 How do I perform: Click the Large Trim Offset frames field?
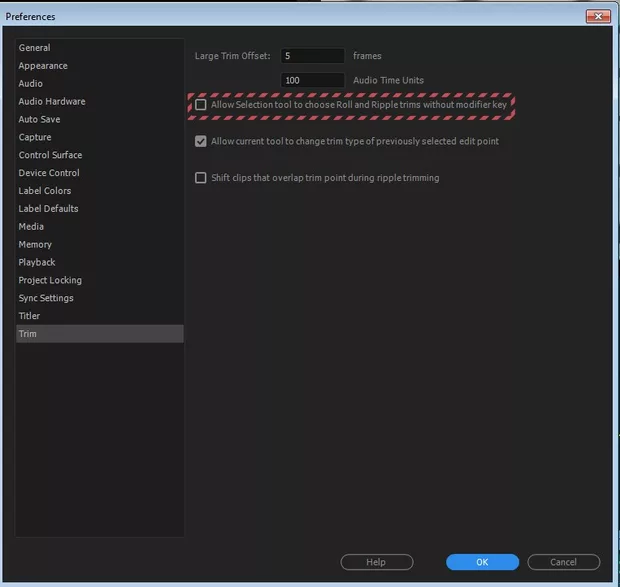[x=312, y=56]
